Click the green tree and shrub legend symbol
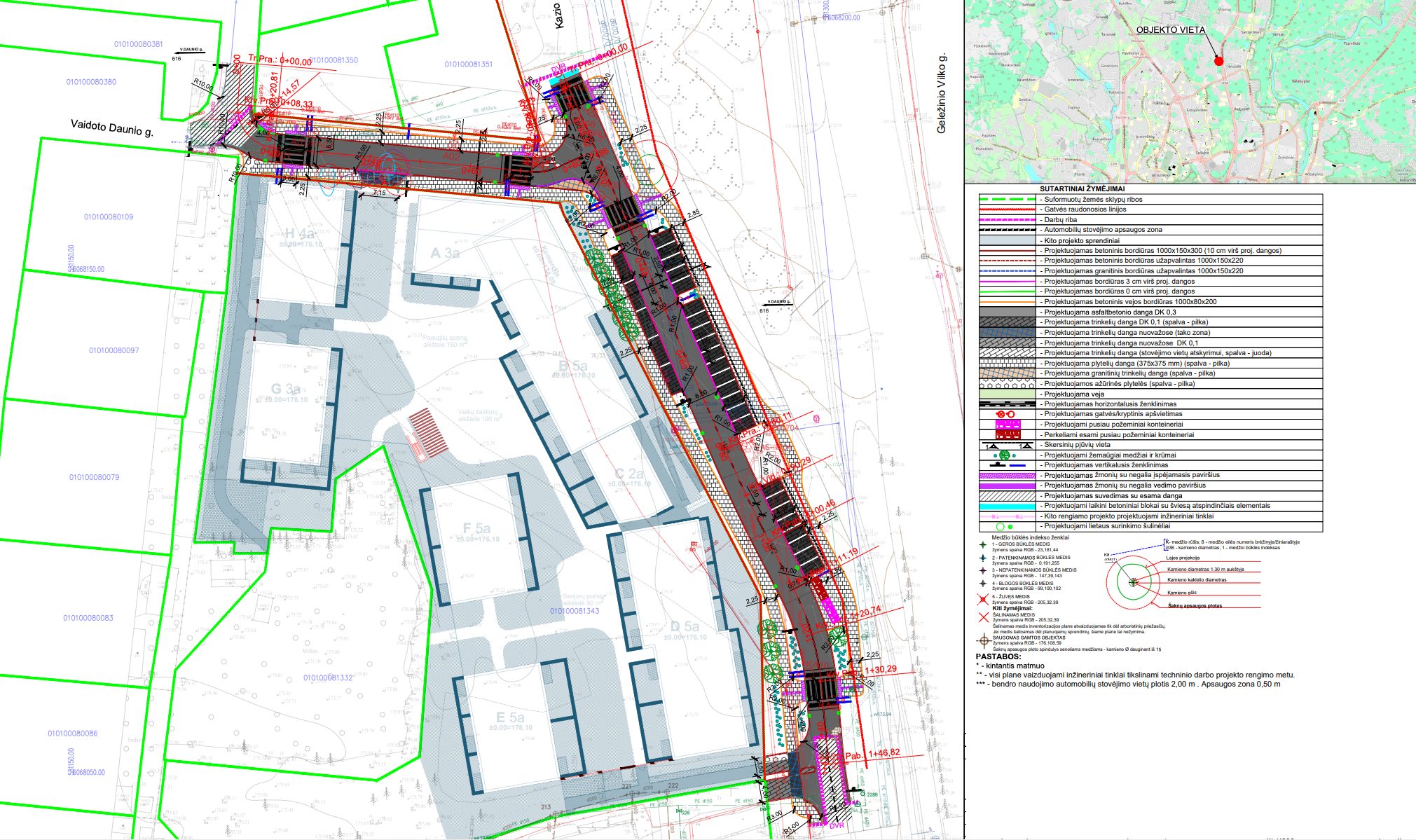This screenshot has height=840, width=1416. point(1006,455)
